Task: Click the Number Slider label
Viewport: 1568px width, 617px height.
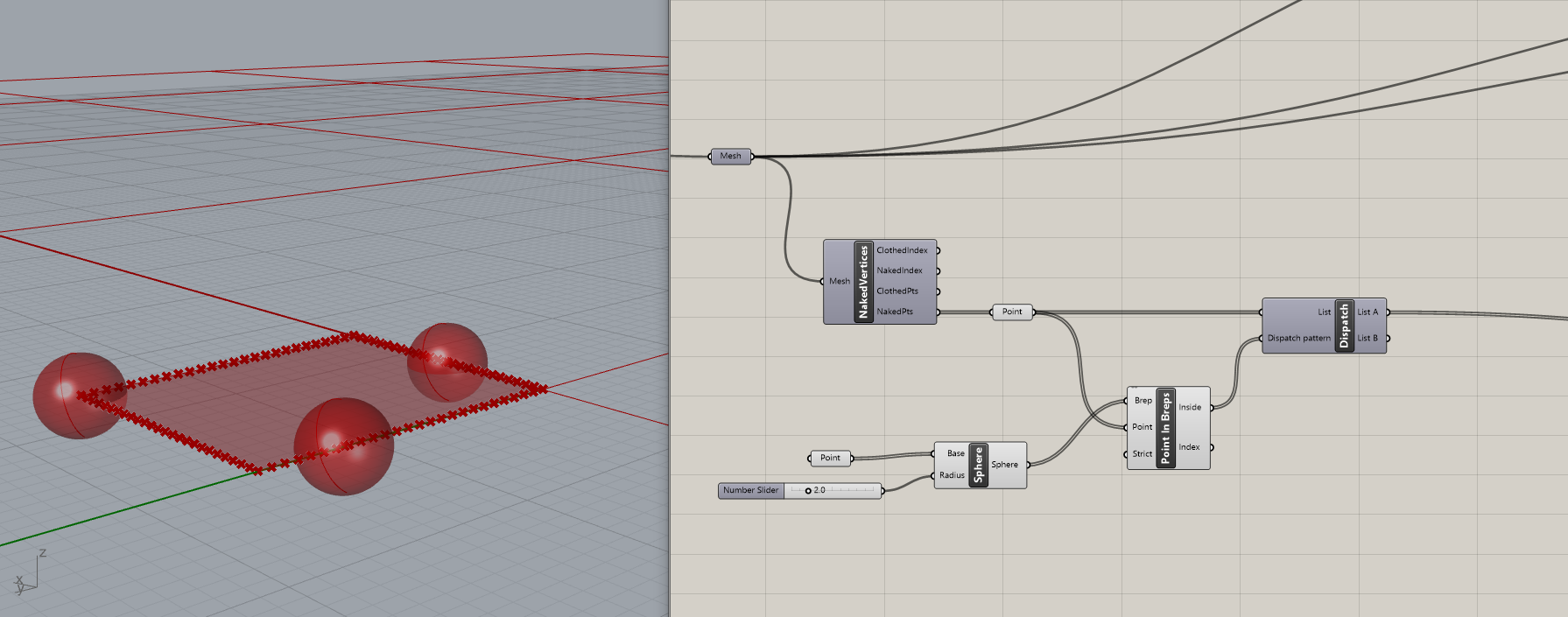Action: (750, 490)
